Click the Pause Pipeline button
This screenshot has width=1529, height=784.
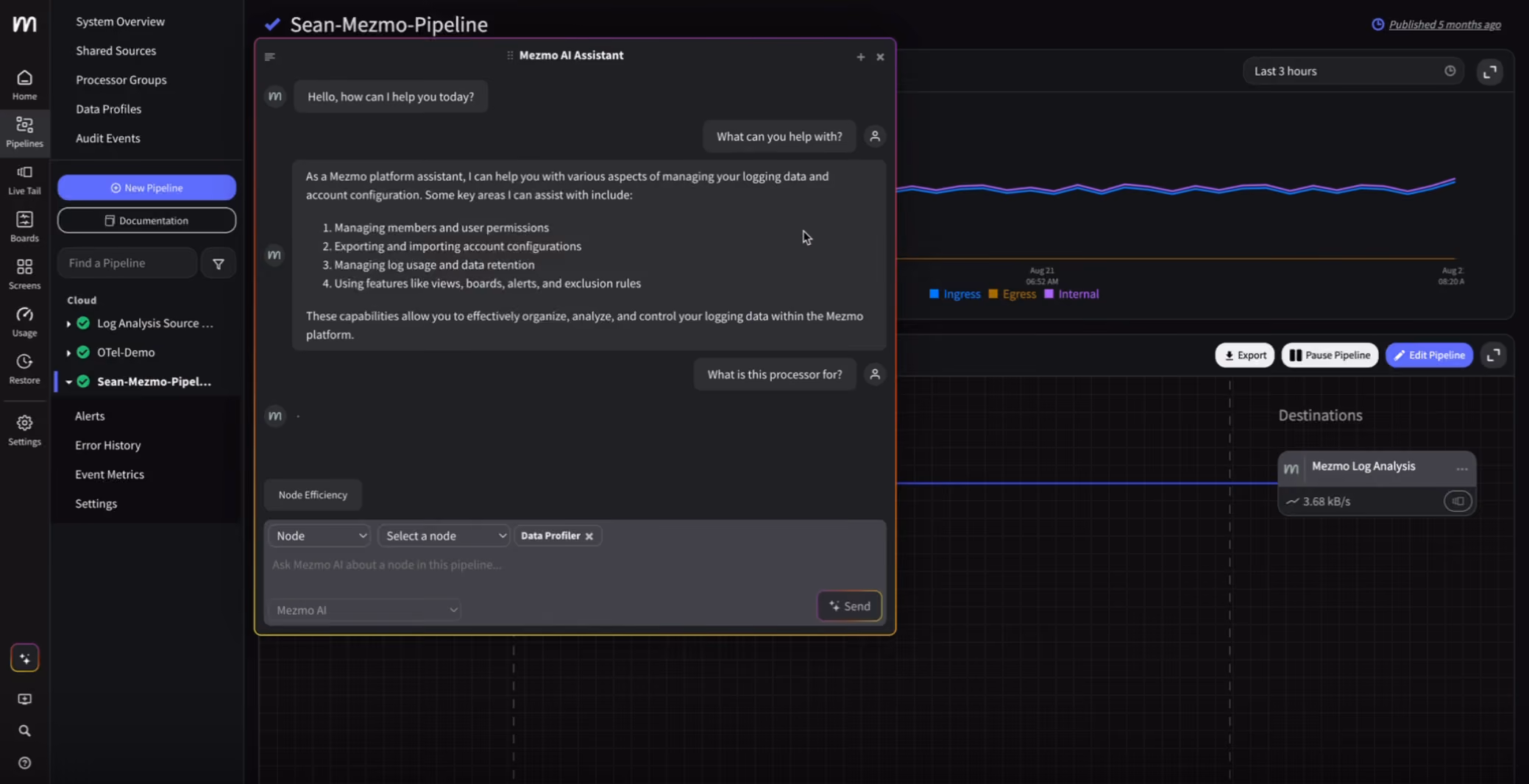coord(1330,354)
